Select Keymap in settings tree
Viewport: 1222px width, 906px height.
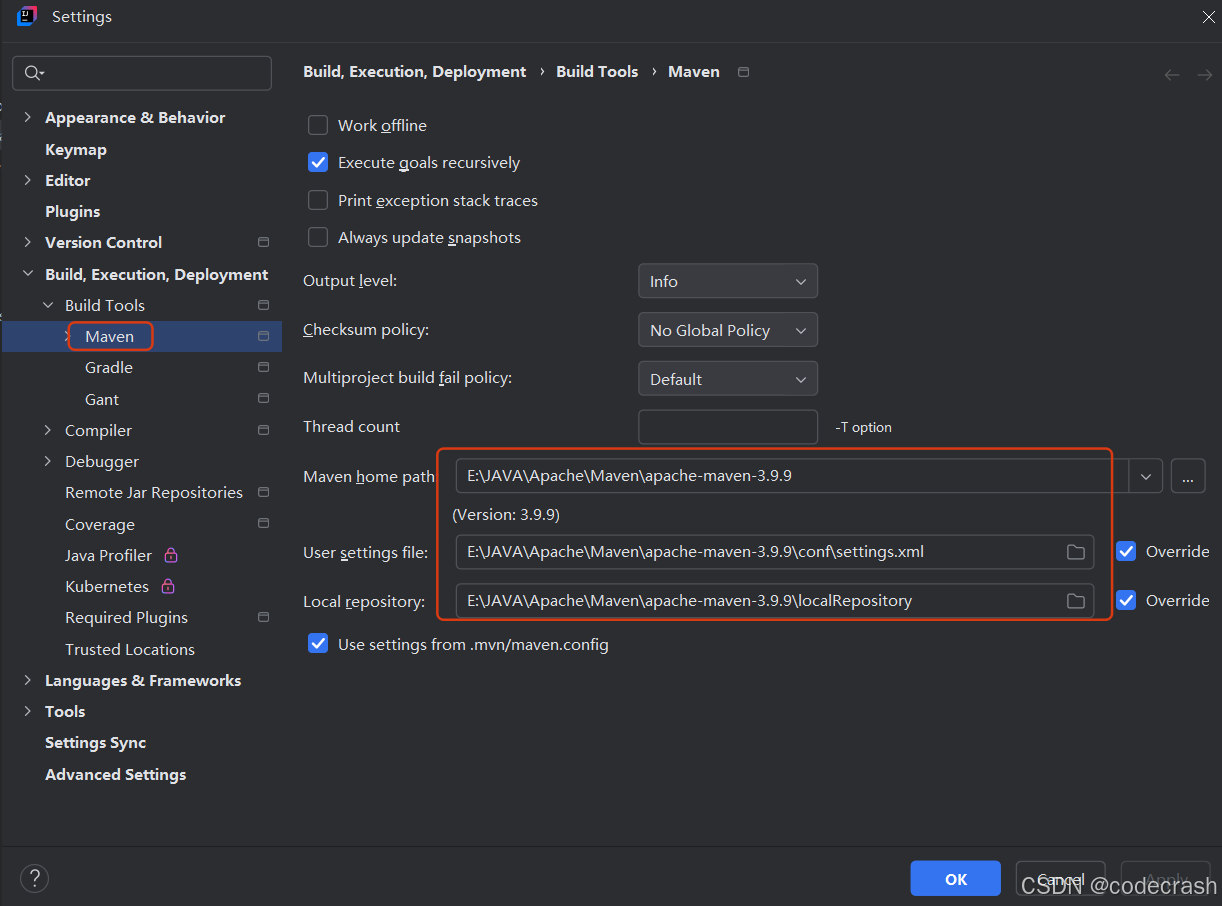point(76,149)
